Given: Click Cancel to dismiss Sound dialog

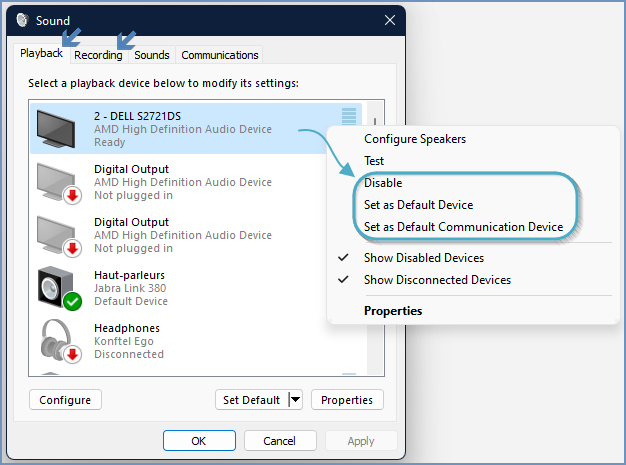Looking at the screenshot, I should pyautogui.click(x=279, y=441).
